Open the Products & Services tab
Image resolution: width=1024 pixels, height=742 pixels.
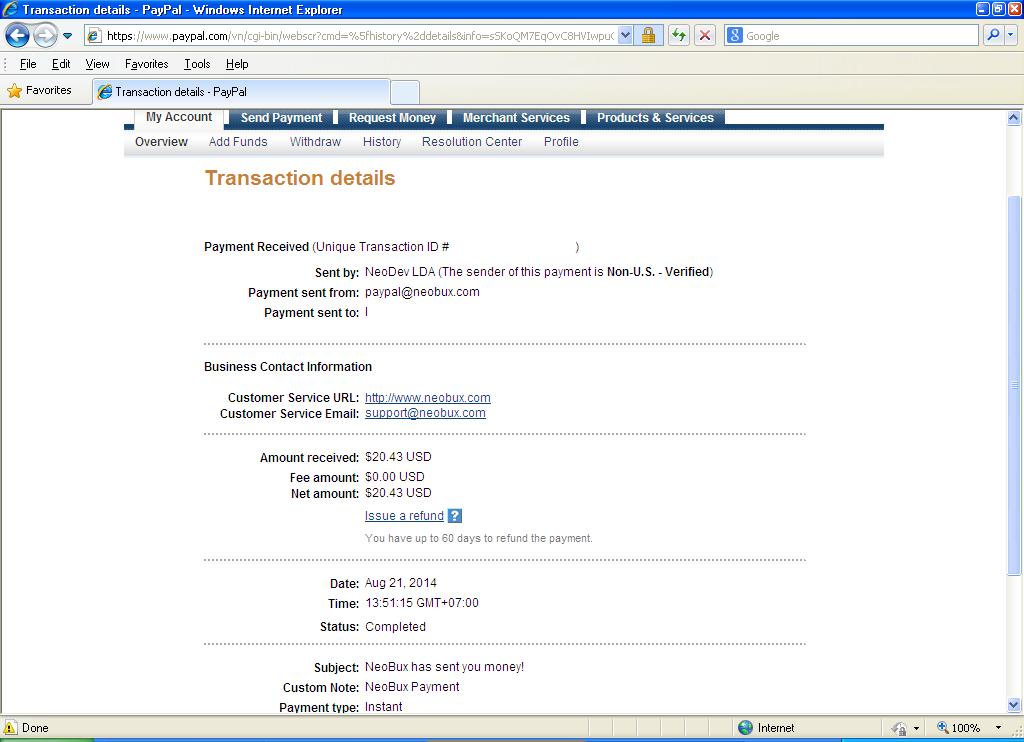click(x=655, y=118)
